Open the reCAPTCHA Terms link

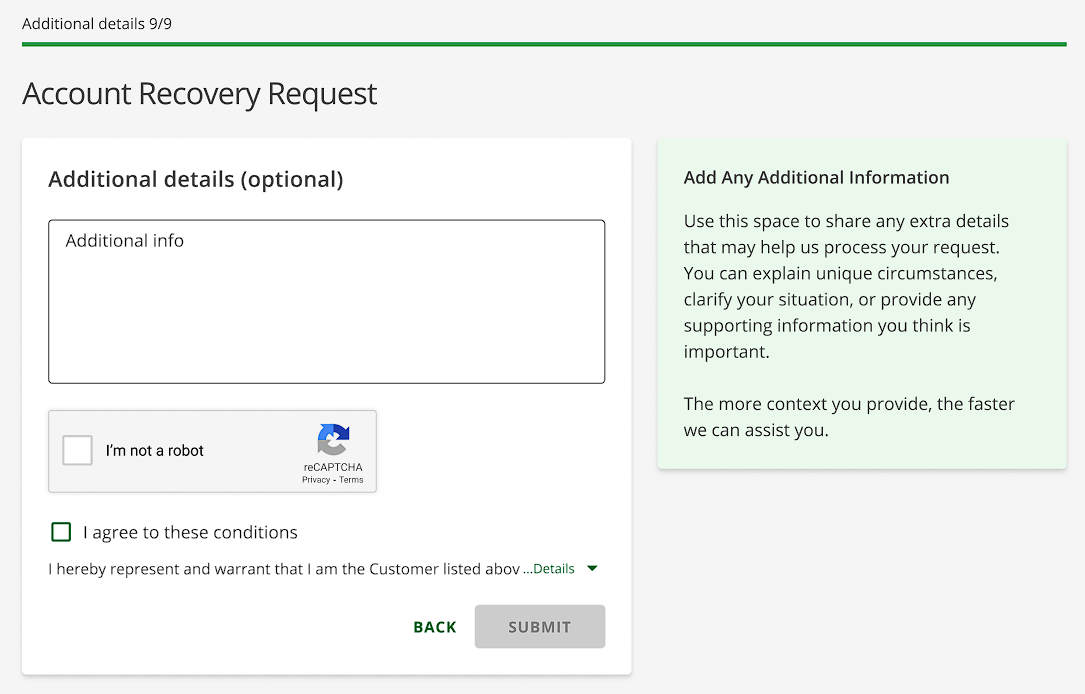(x=351, y=479)
